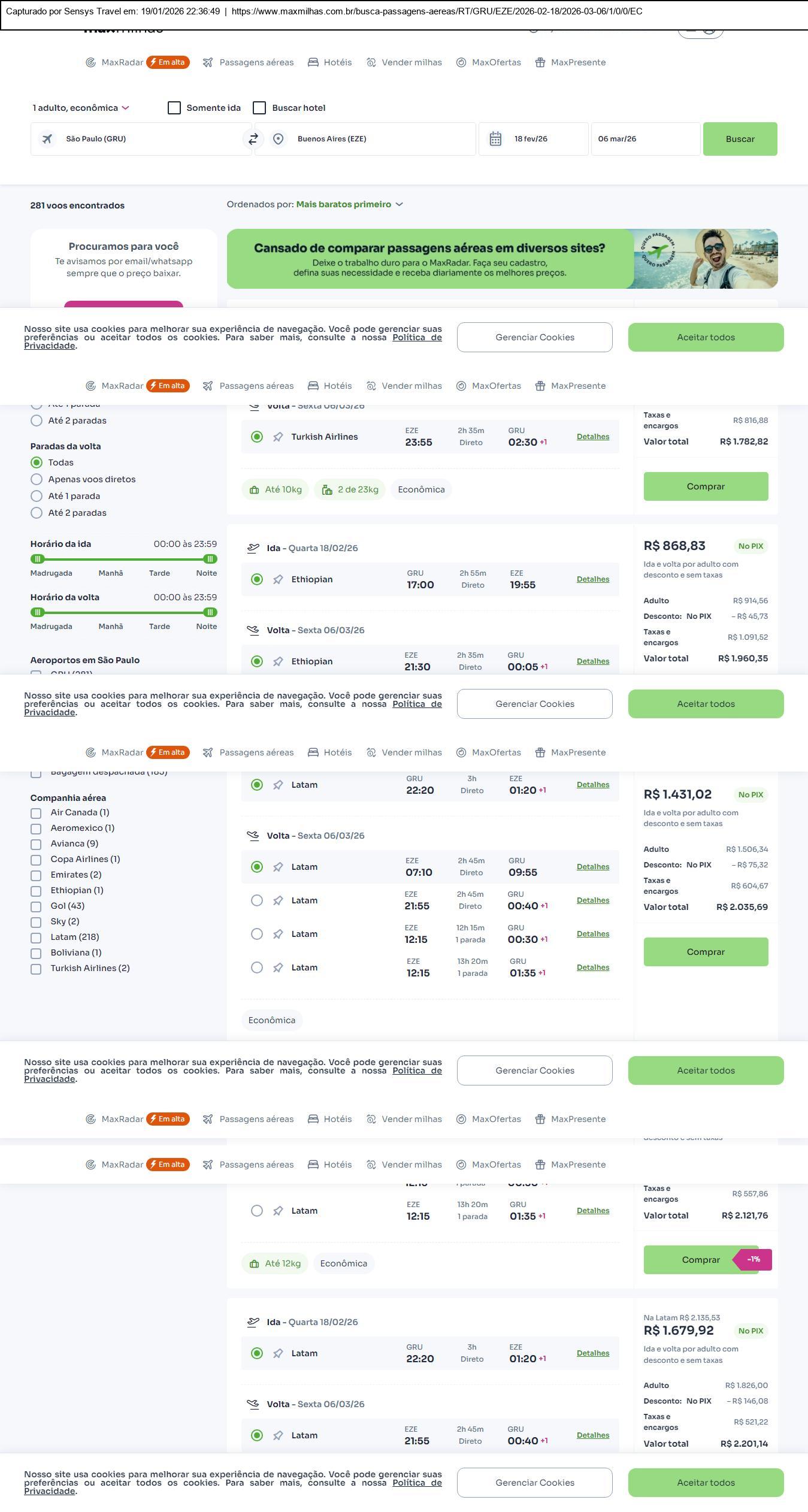Viewport: 808px width, 1512px height.
Task: Open the 1 adulto, econômica passenger dropdown
Action: (x=81, y=108)
